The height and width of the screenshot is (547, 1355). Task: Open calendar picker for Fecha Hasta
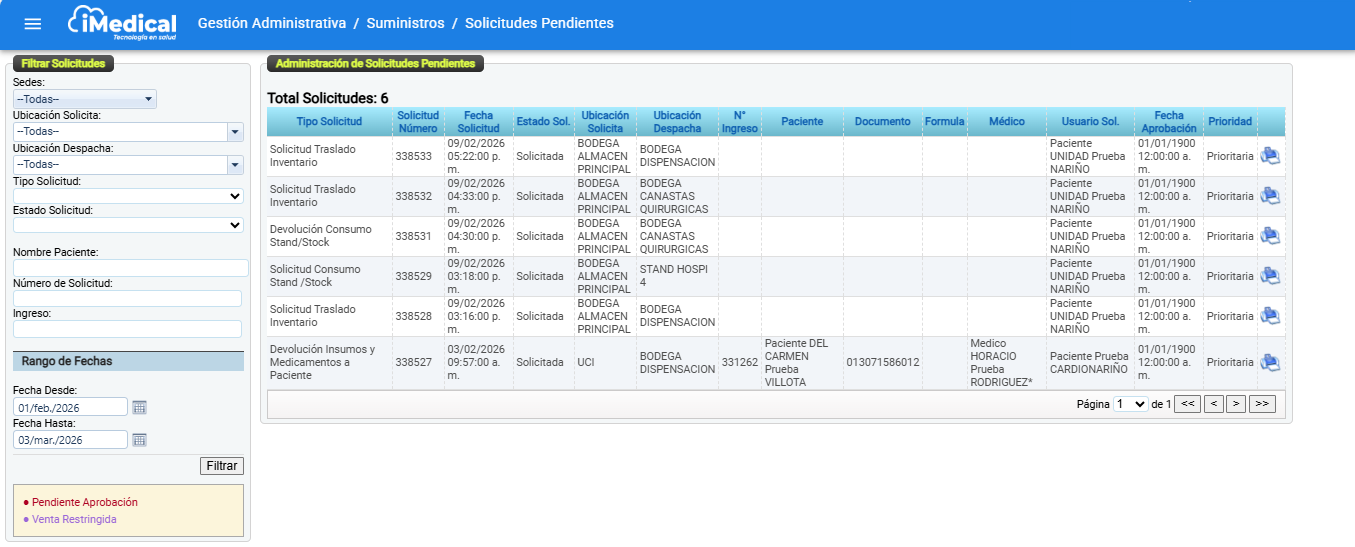coord(140,440)
